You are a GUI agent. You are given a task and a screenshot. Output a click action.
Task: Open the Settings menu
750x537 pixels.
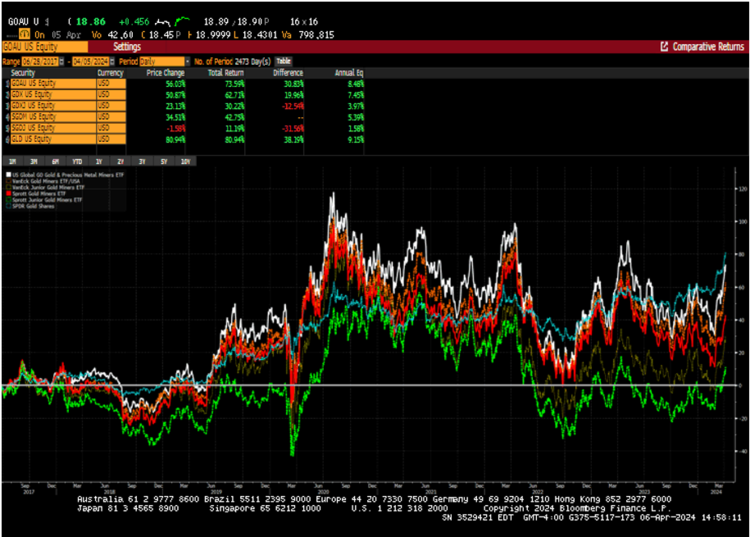click(x=127, y=47)
